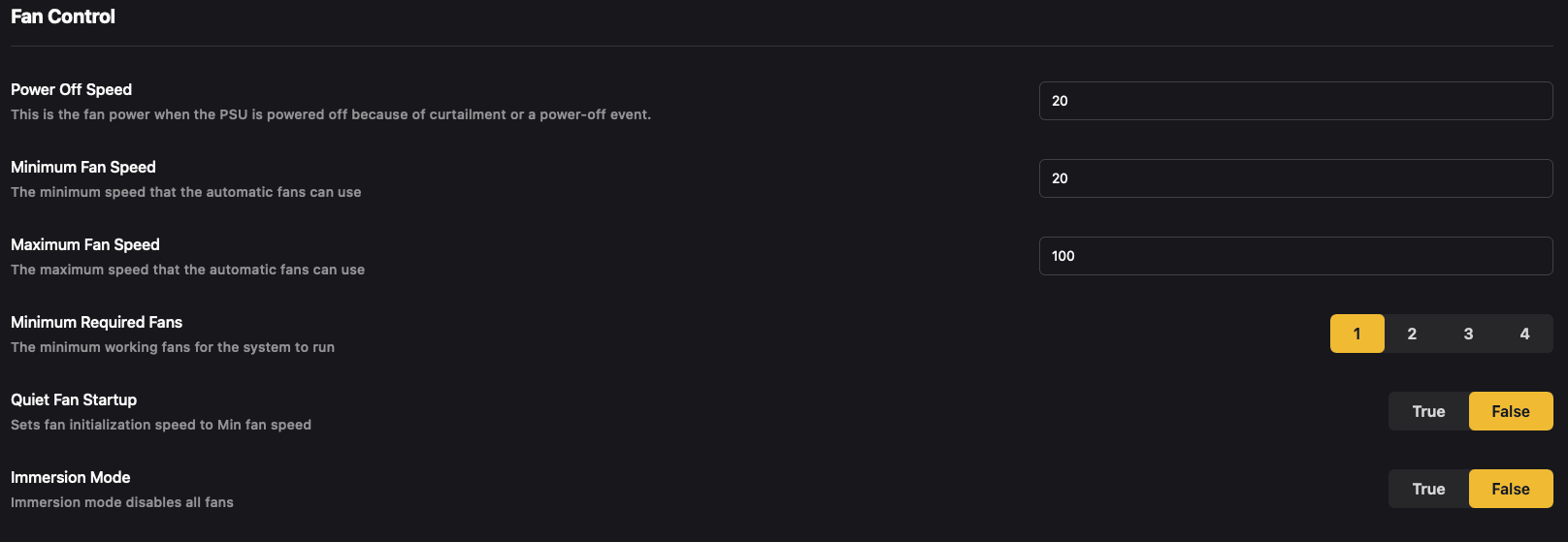Select 1 for Minimum Required Fans

(x=1356, y=334)
